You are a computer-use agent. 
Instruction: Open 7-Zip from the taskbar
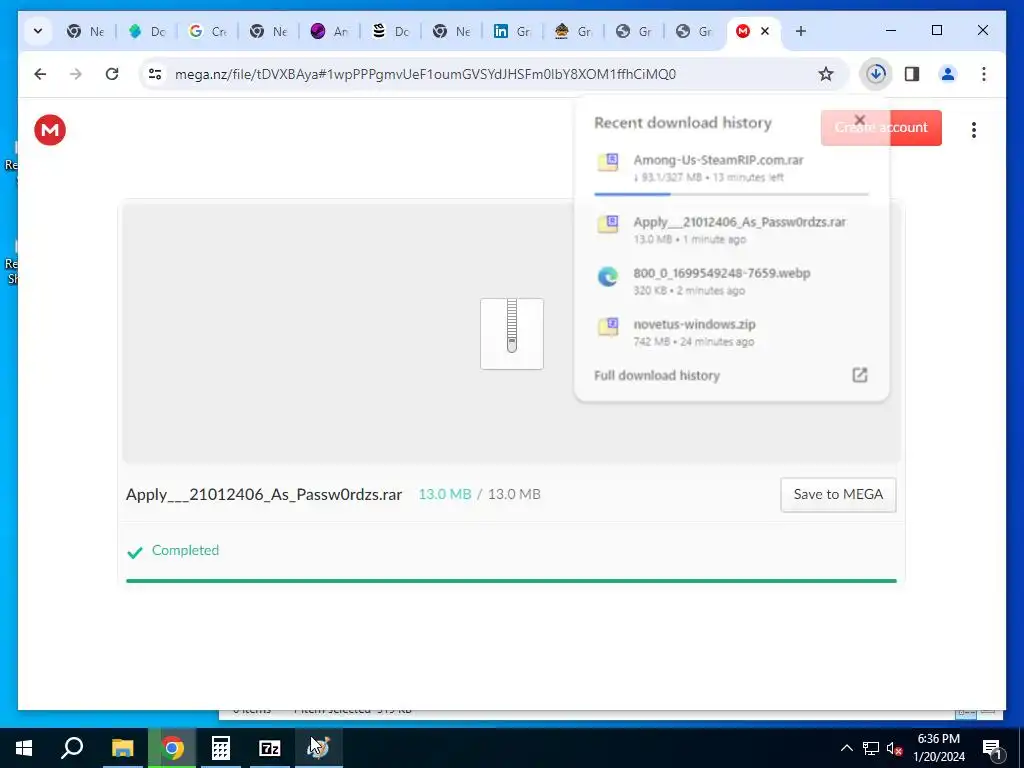point(270,748)
